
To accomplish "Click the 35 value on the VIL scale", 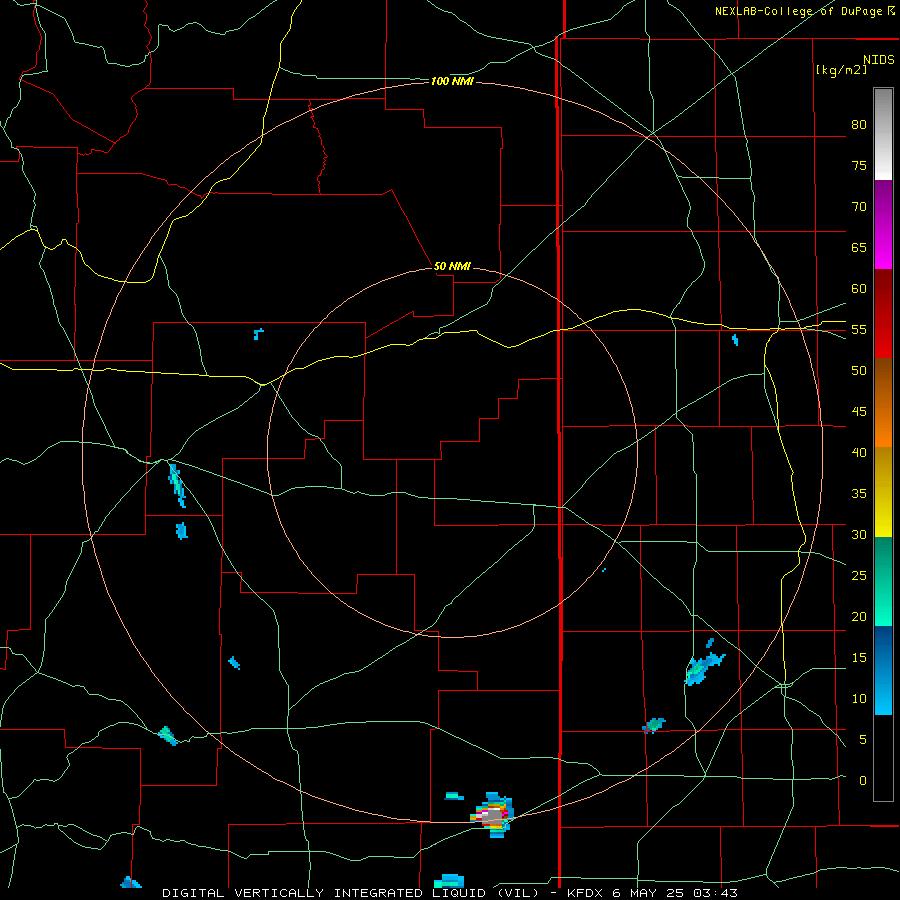I will coord(859,494).
